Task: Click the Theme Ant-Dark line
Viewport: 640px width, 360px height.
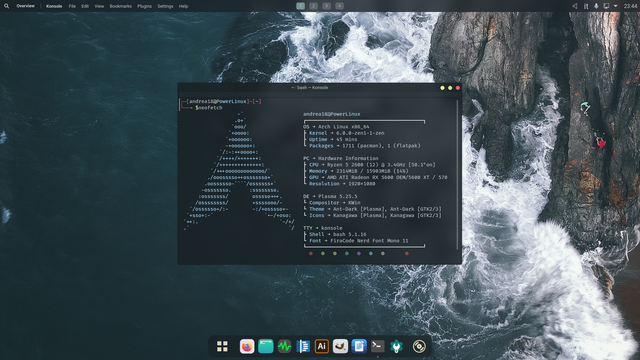Action: click(375, 209)
